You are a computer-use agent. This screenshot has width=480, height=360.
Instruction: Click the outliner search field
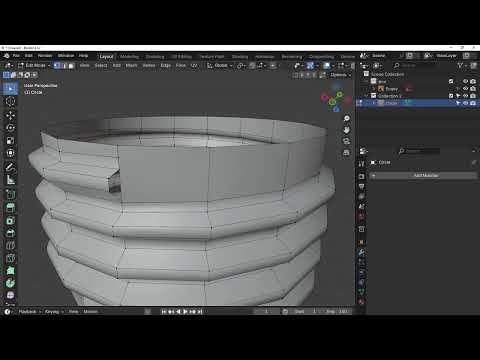pyautogui.click(x=414, y=65)
